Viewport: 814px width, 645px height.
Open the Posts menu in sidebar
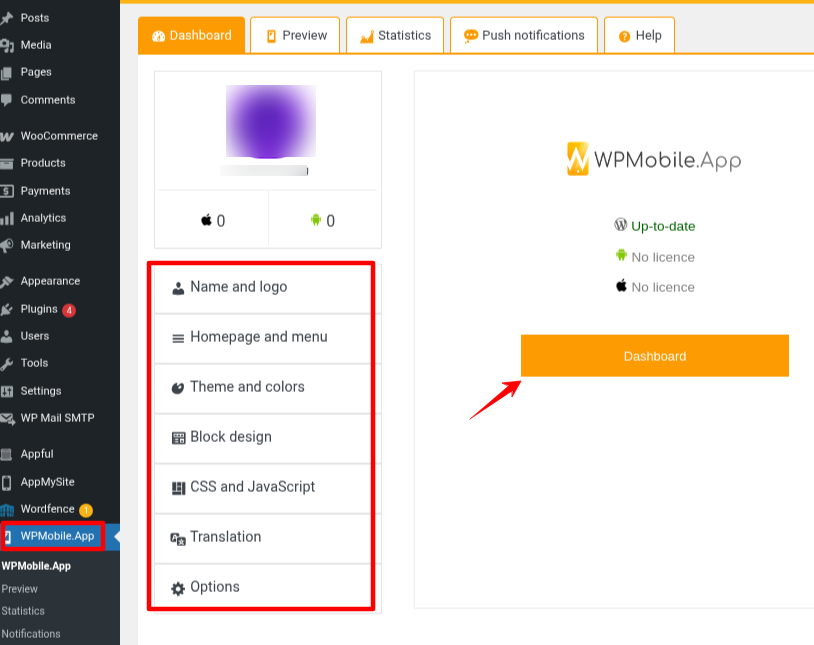click(34, 18)
